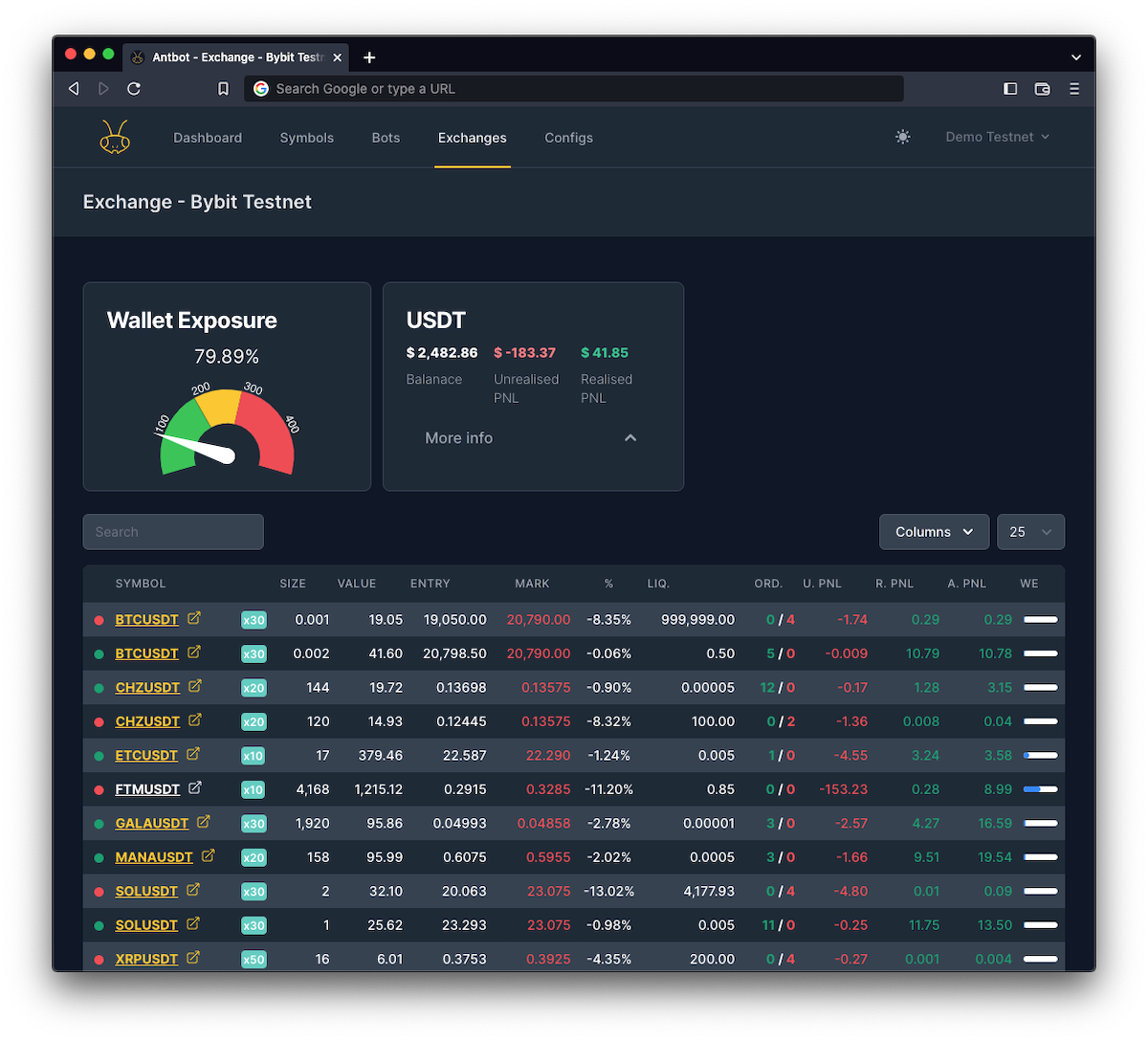Click the 999,999.00 liquidation cell
1148x1041 pixels.
coord(698,620)
